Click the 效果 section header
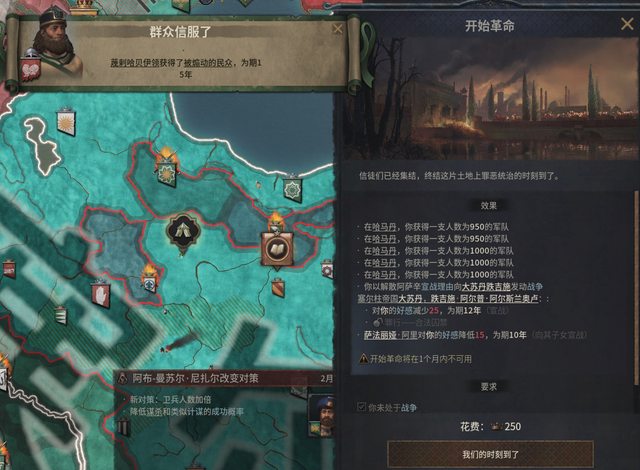Image resolution: width=640 pixels, height=470 pixels. tap(489, 205)
